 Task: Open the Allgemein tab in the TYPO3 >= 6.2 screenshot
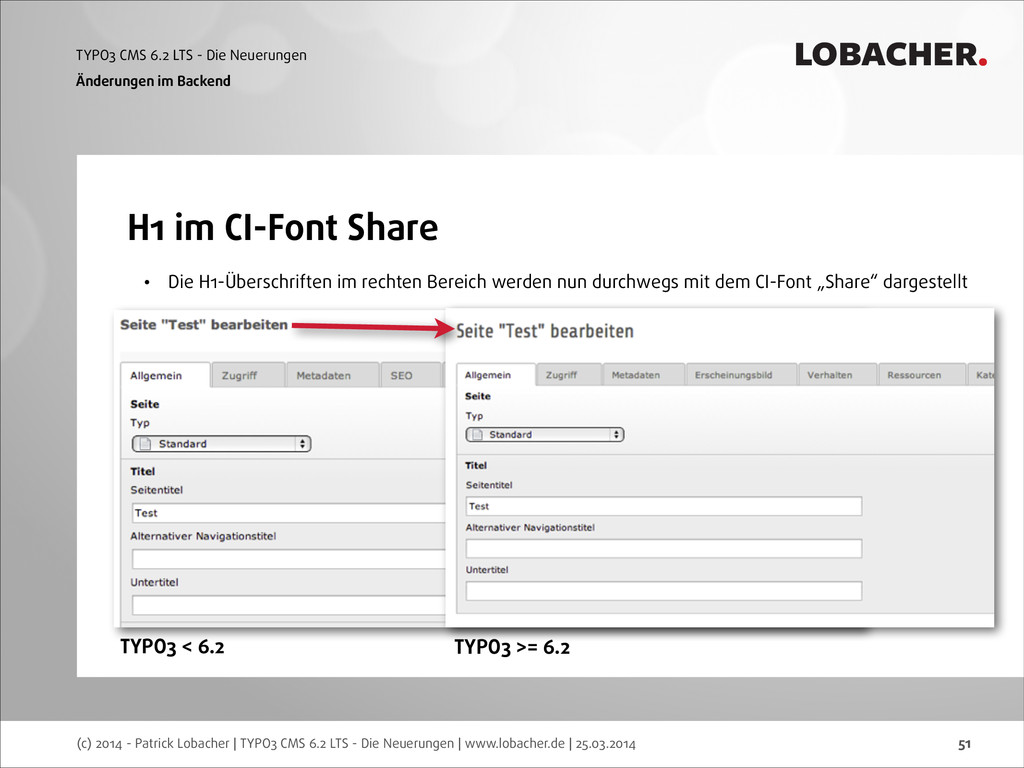coord(496,375)
